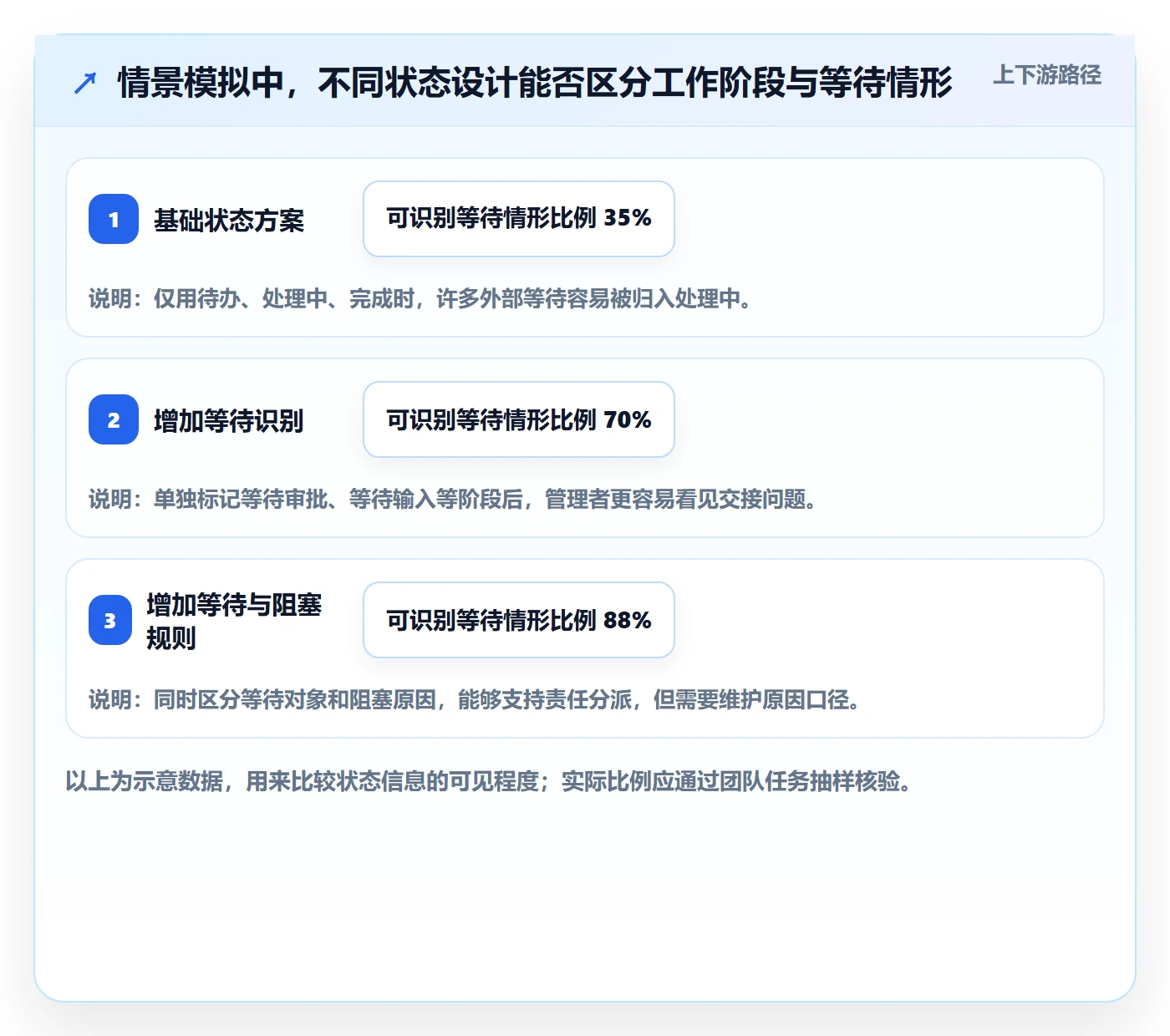Click the 增加等待识别 card title
This screenshot has width=1170, height=1036.
click(229, 420)
